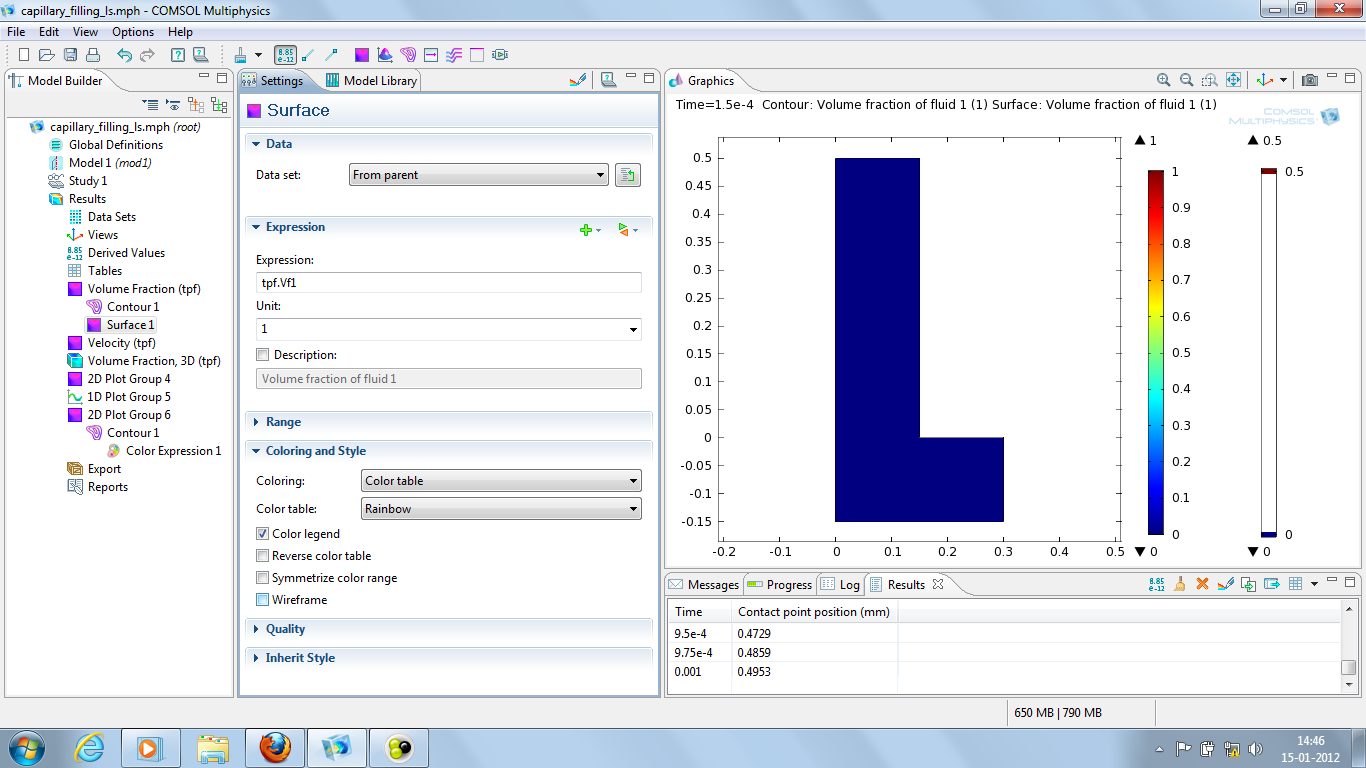Open the Options menu
Image resolution: width=1366 pixels, height=768 pixels.
point(133,32)
